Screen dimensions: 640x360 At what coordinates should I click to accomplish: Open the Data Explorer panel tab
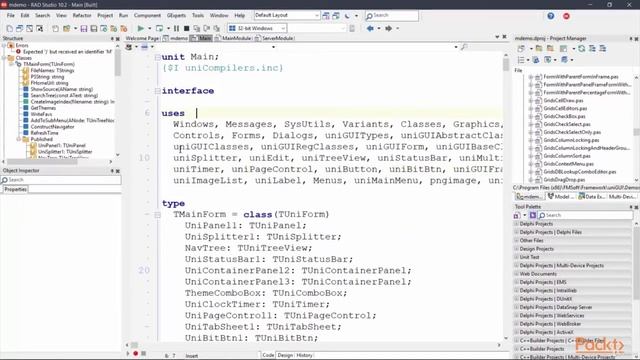tap(591, 197)
